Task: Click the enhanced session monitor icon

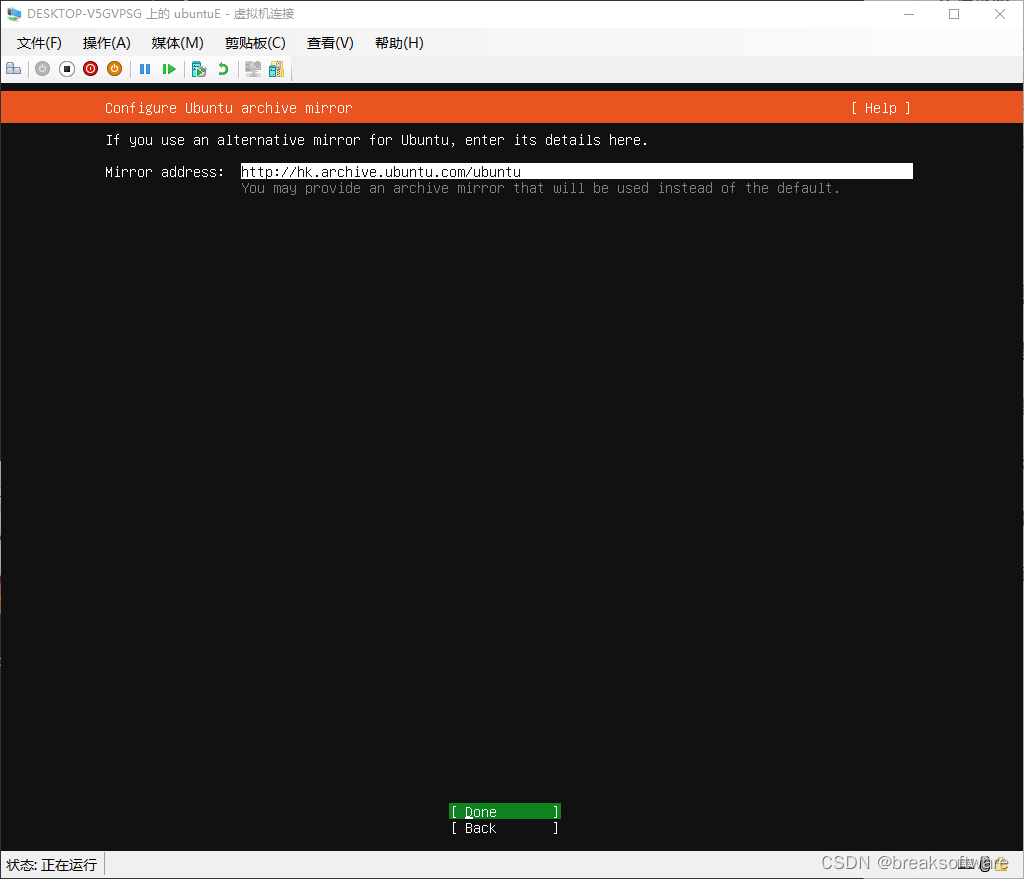Action: pos(253,69)
